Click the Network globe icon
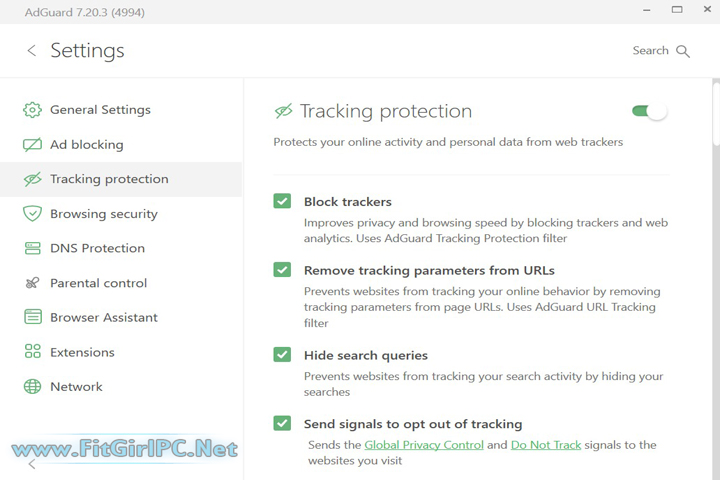Screen dimensions: 720x480 (33, 387)
